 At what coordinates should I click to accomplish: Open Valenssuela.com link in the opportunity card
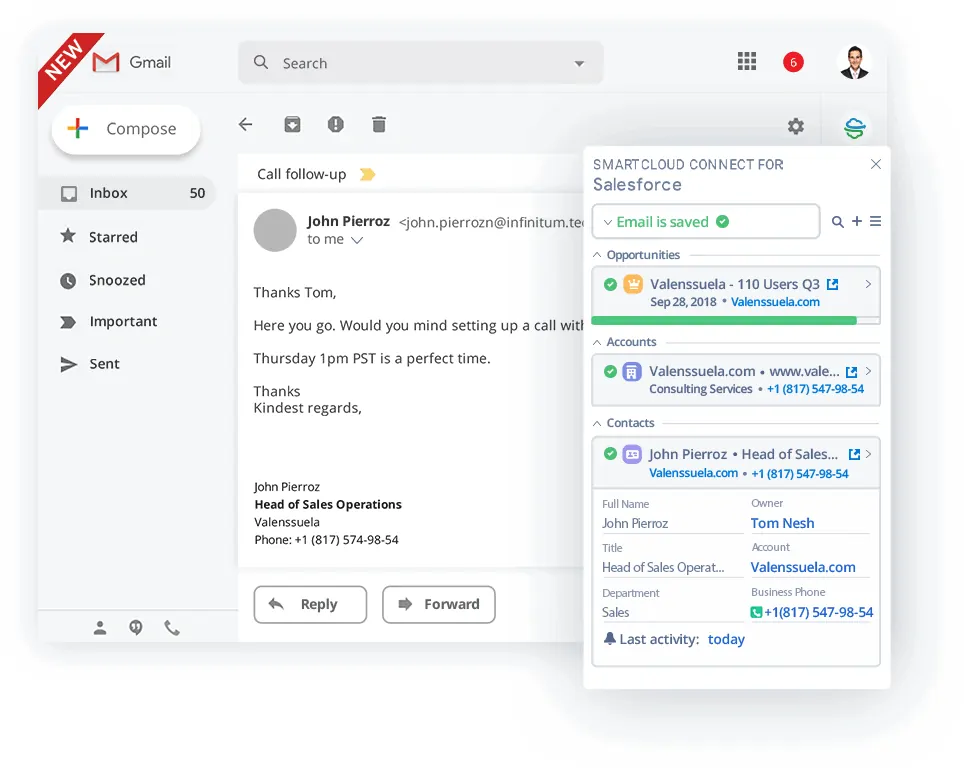click(776, 302)
